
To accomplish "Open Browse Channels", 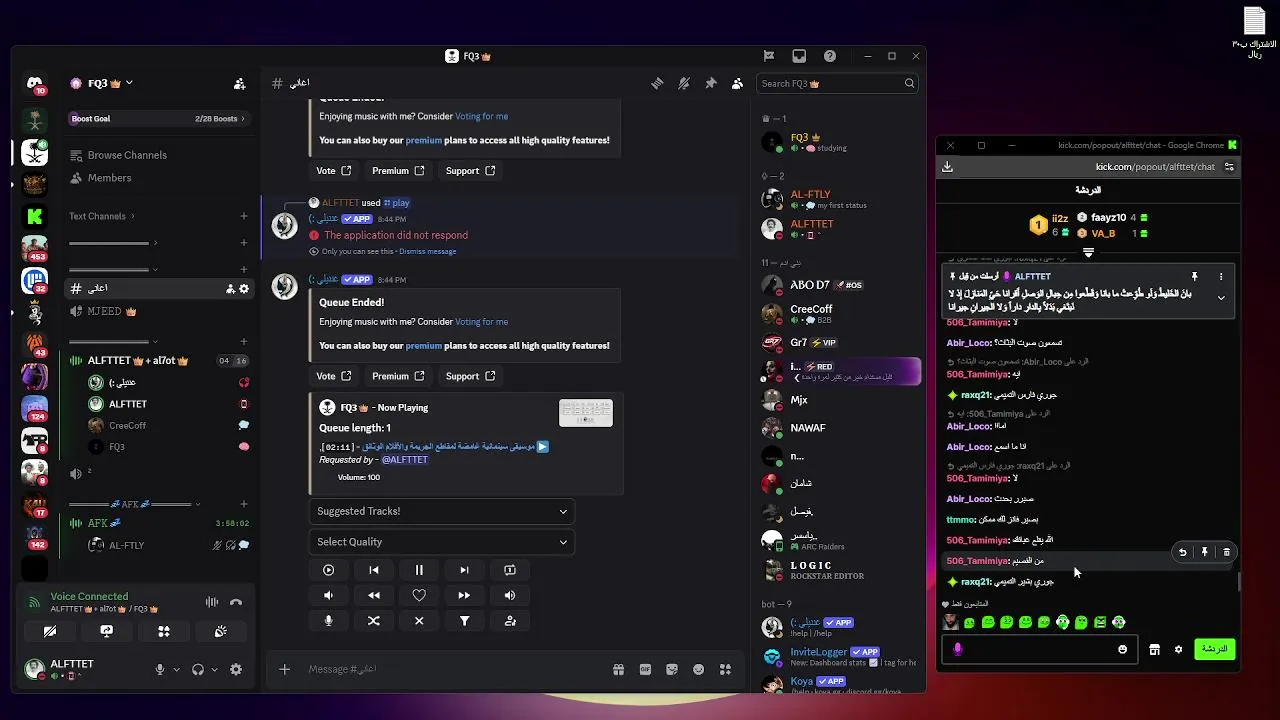I will (157, 155).
